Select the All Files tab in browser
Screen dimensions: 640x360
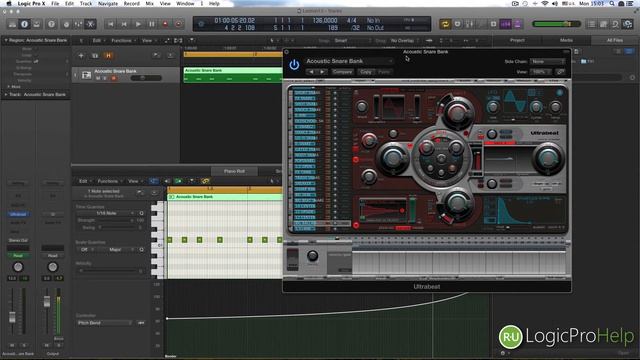pos(615,40)
